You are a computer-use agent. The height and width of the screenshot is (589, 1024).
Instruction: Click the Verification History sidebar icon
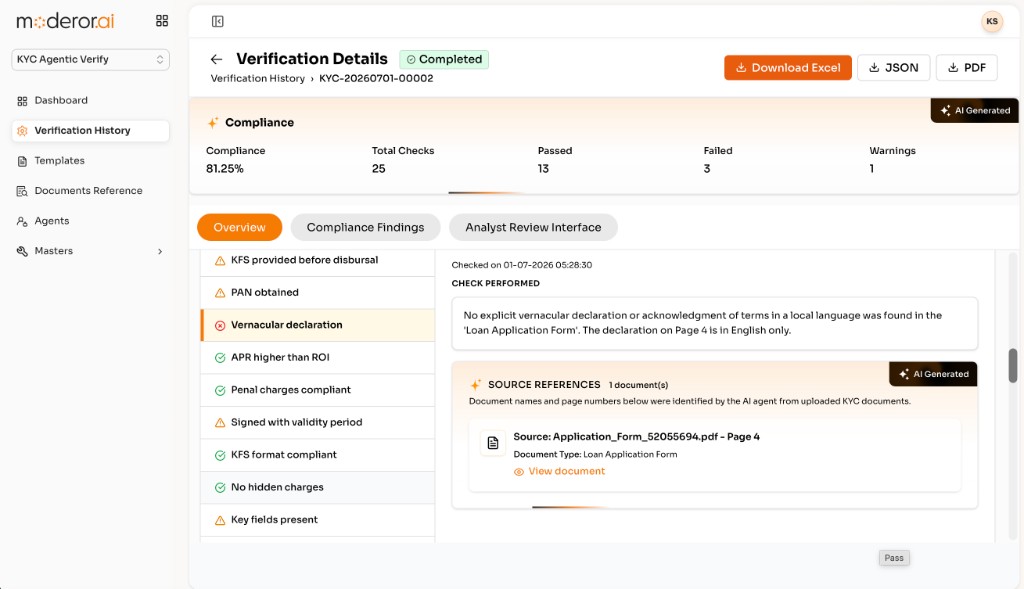click(x=22, y=131)
